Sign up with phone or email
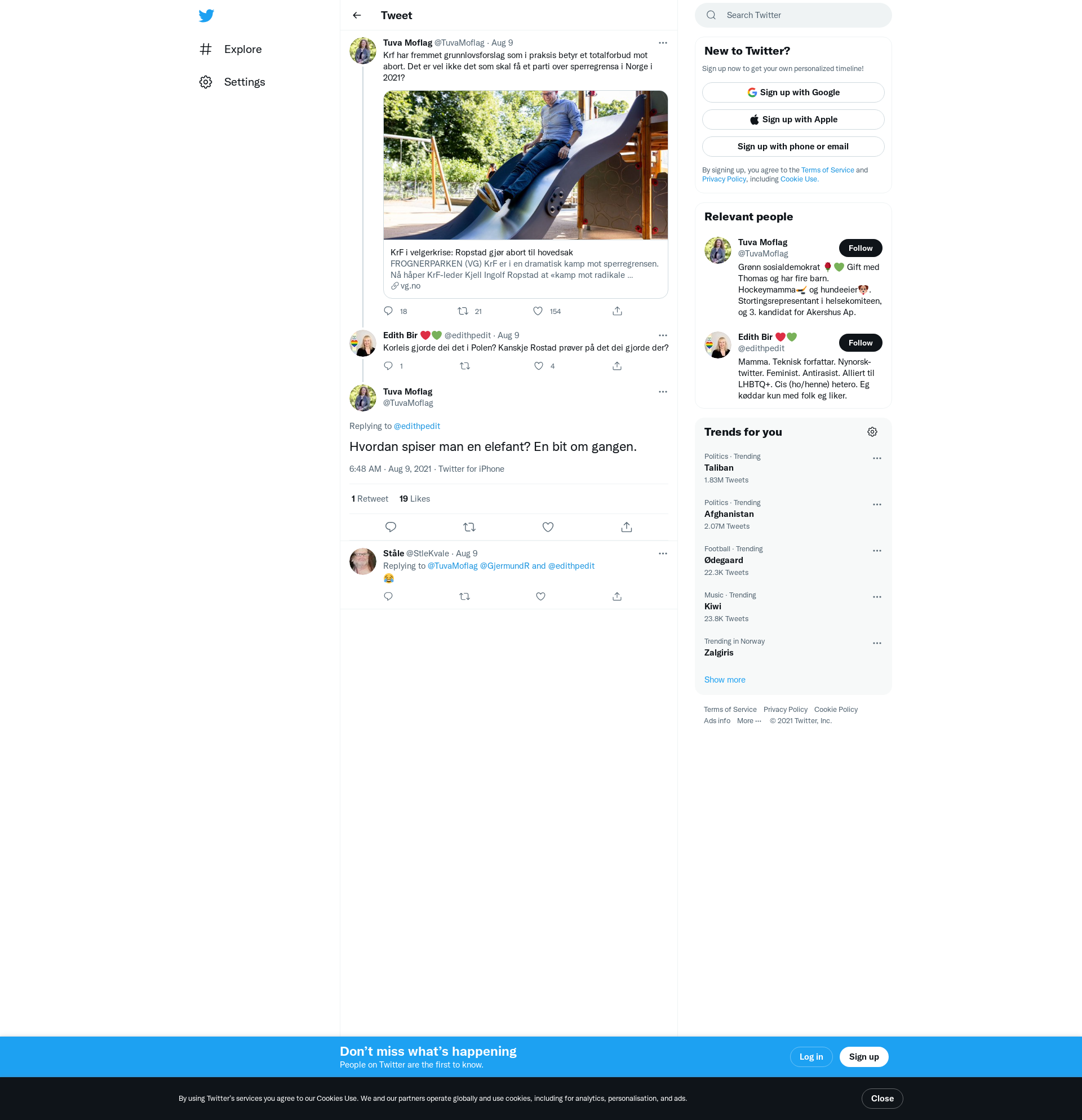The image size is (1082, 1120). coord(793,147)
